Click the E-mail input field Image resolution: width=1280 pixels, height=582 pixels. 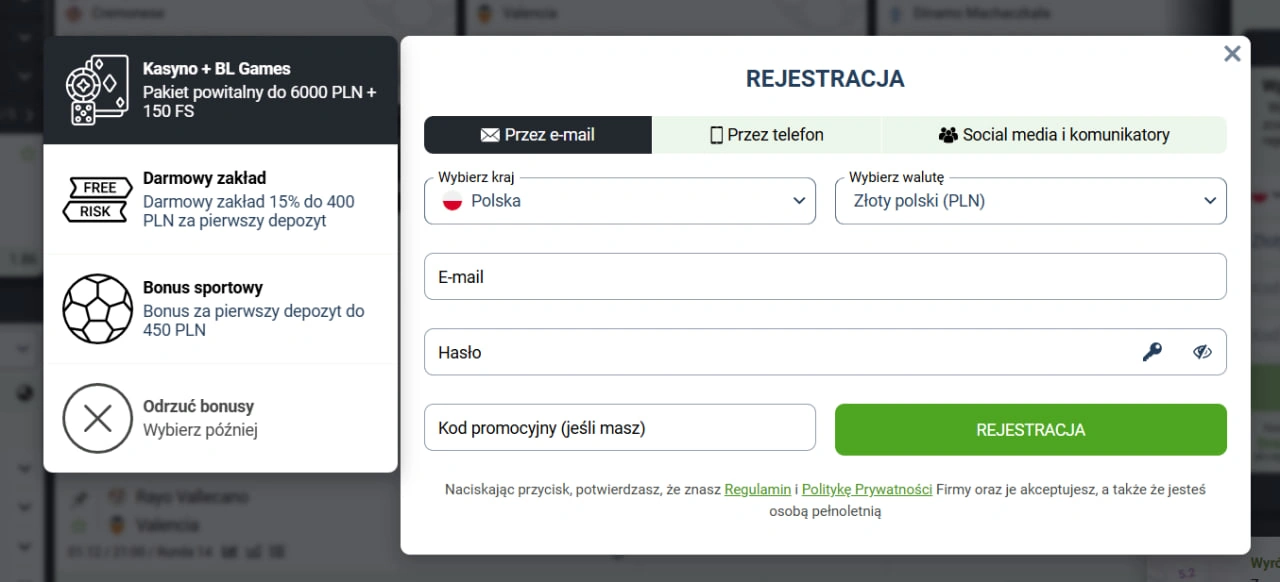700,277
